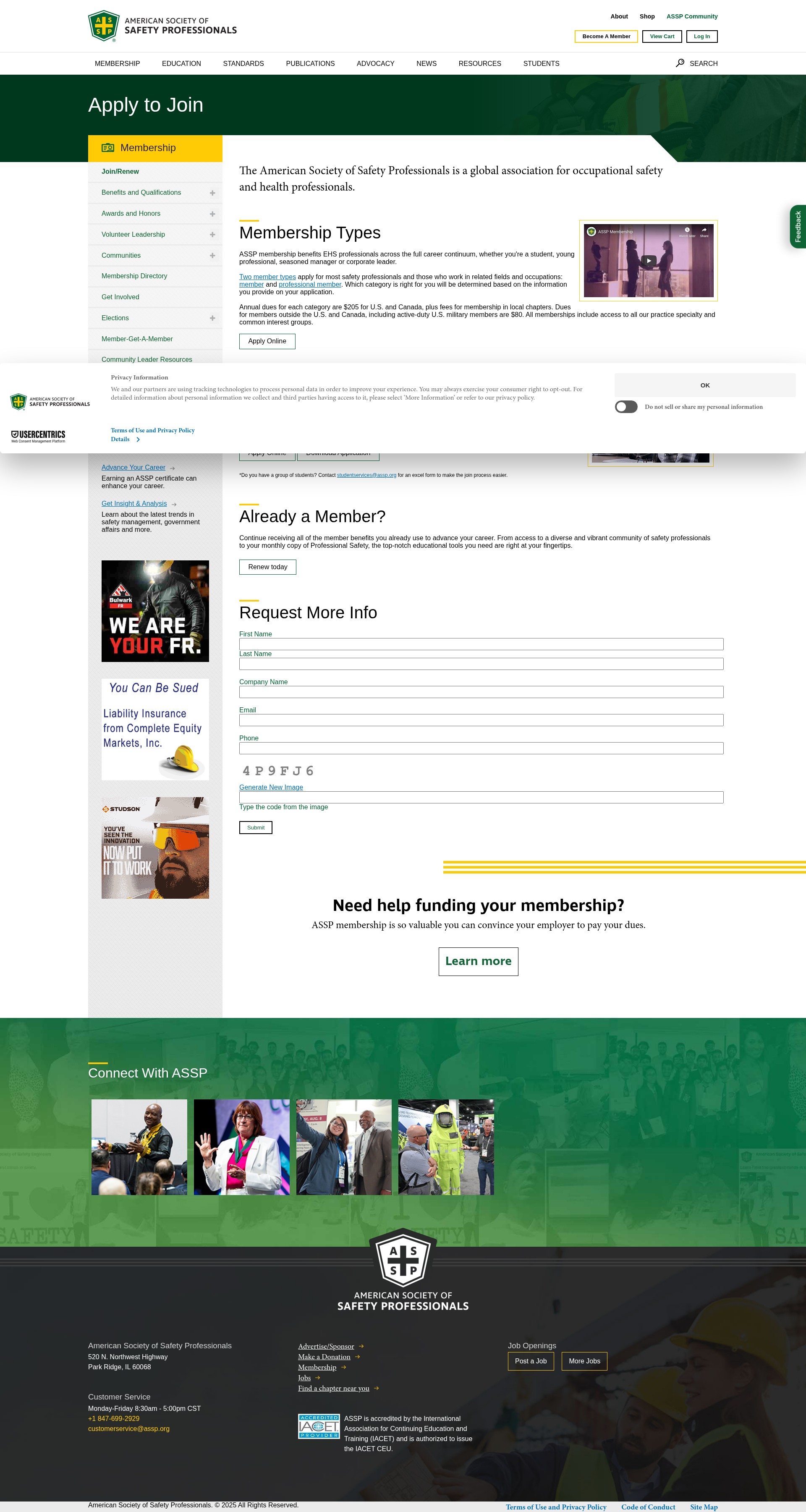Viewport: 806px width, 1512px height.
Task: Open the NEWS nav menu
Action: (426, 63)
